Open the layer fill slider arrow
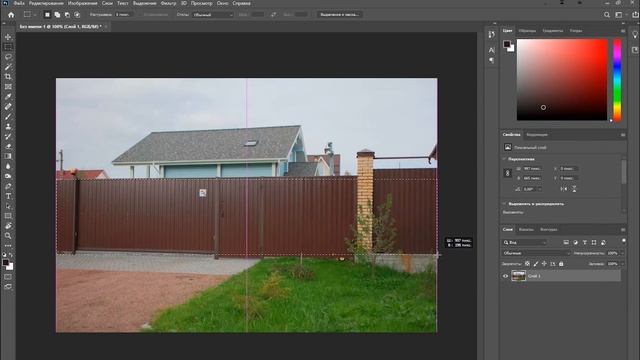The height and width of the screenshot is (360, 640). pyautogui.click(x=622, y=264)
